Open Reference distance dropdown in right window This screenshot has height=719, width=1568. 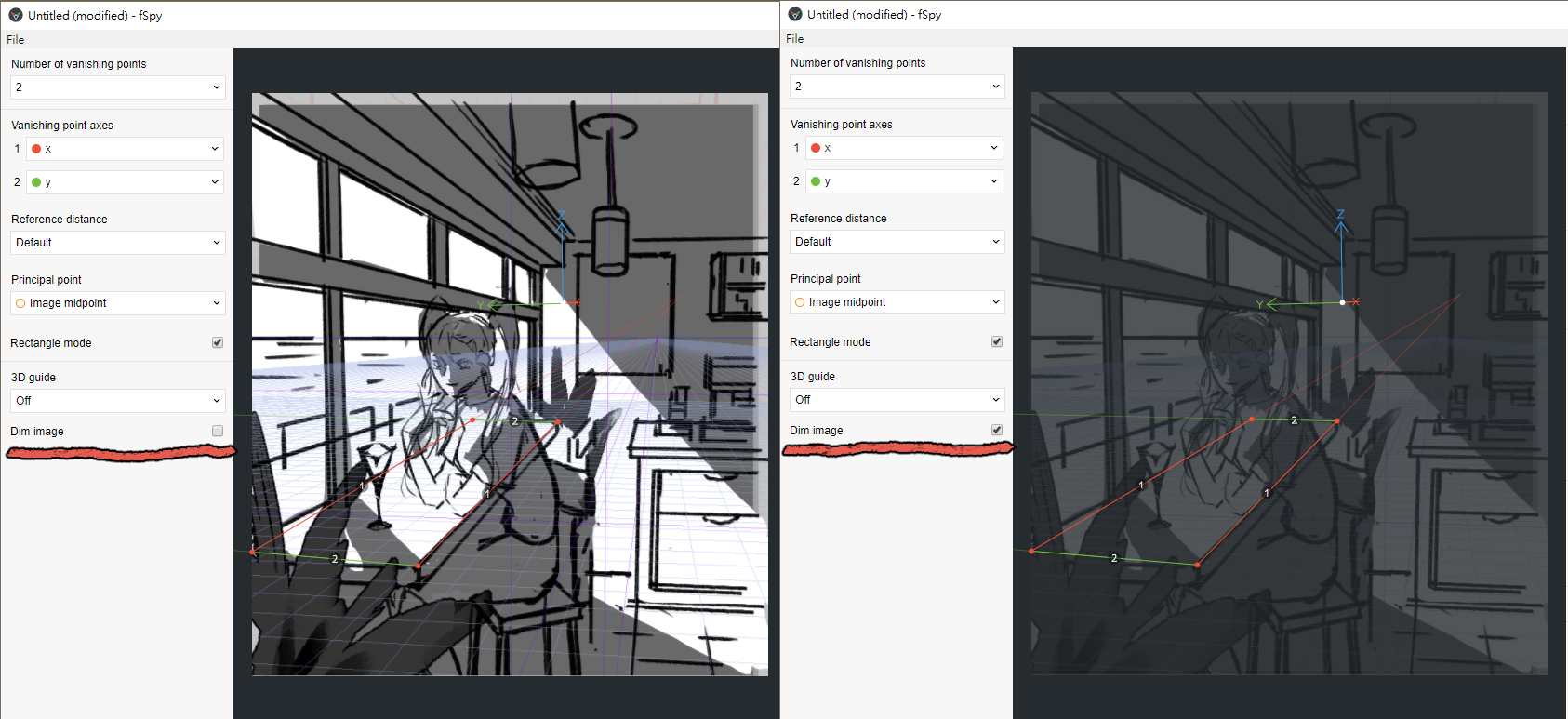(897, 242)
